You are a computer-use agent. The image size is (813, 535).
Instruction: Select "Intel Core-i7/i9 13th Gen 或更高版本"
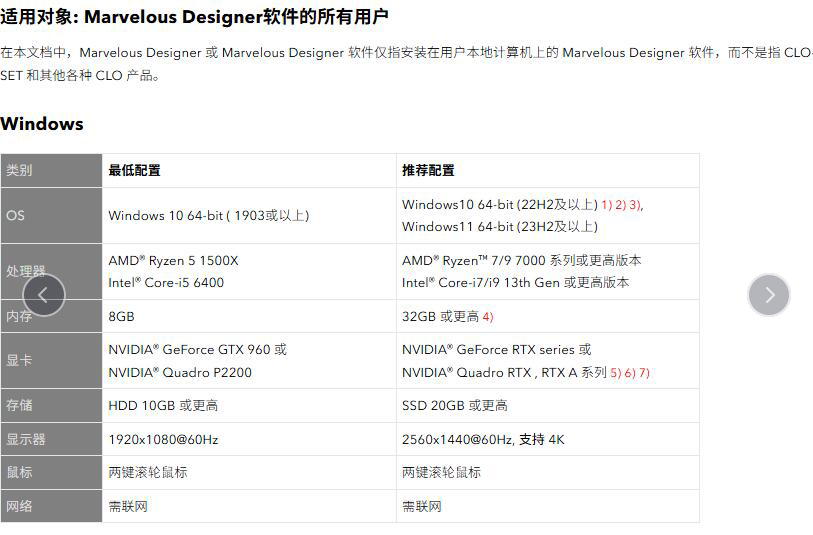coord(515,283)
